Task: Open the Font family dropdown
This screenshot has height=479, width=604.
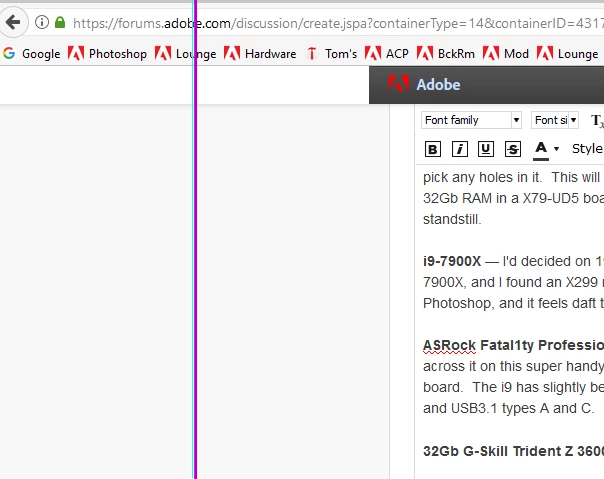Action: point(471,120)
